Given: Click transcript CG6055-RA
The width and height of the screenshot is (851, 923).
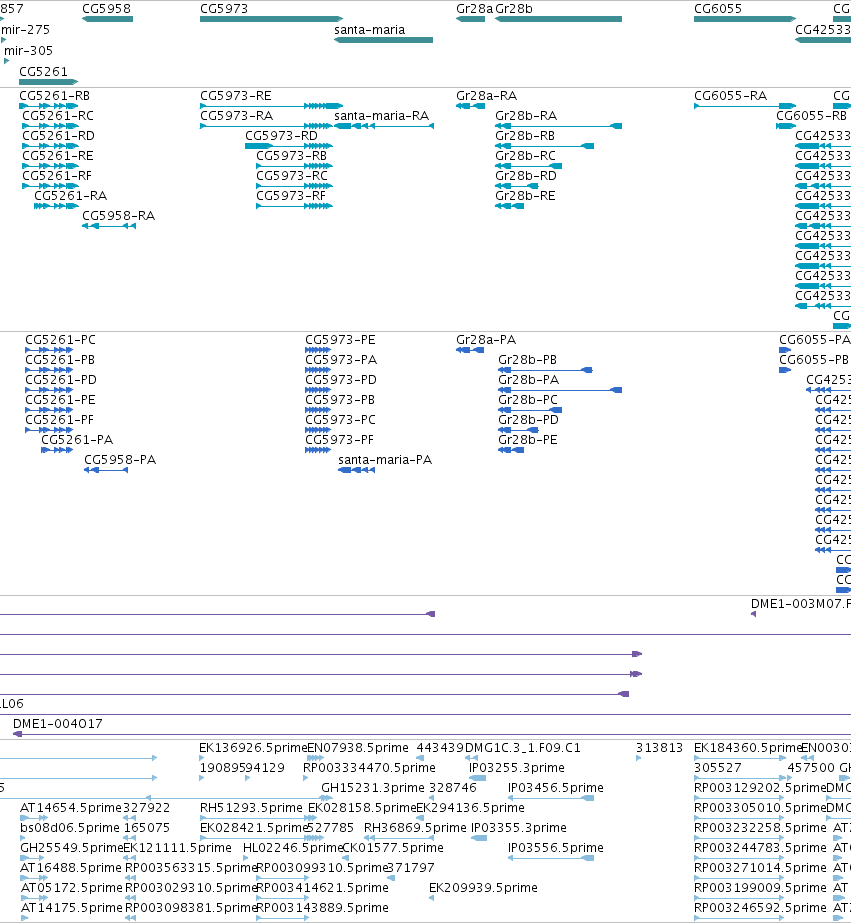Looking at the screenshot, I should click(730, 96).
